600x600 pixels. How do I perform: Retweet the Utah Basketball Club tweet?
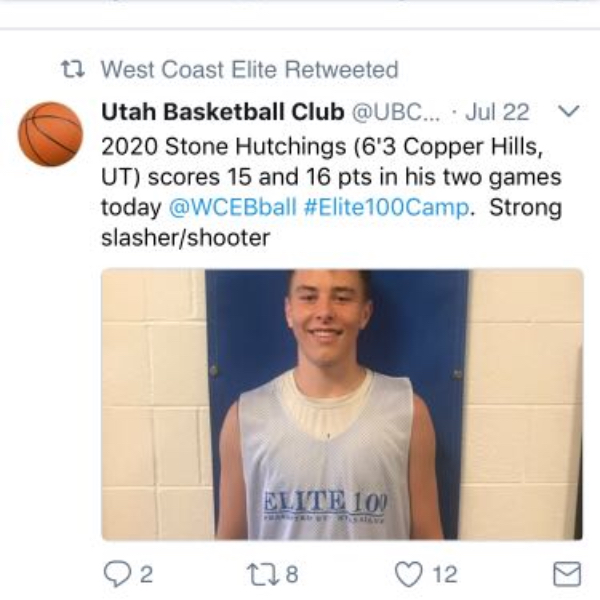click(264, 575)
